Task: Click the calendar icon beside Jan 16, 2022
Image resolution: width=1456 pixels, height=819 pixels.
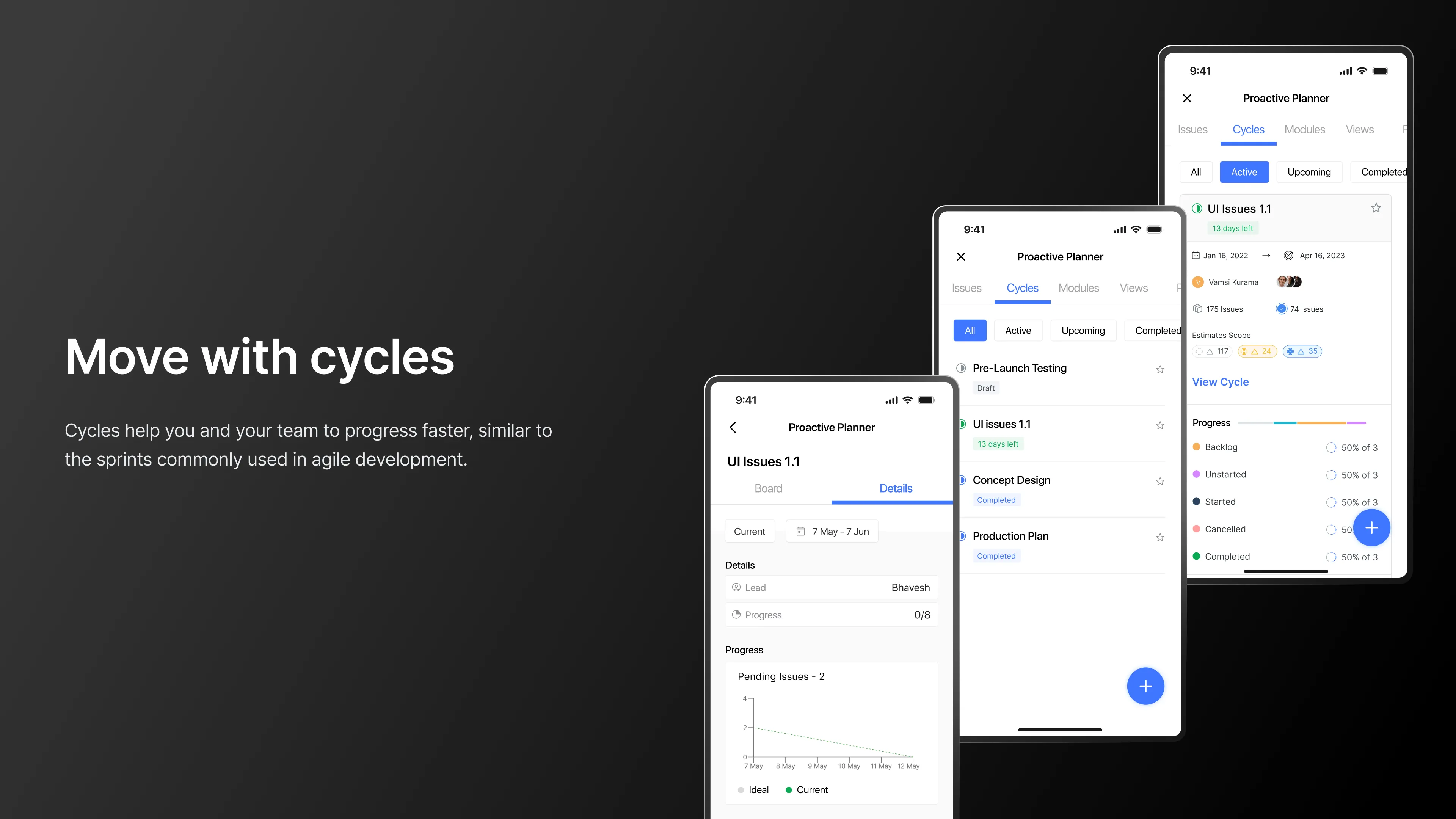Action: click(1196, 256)
